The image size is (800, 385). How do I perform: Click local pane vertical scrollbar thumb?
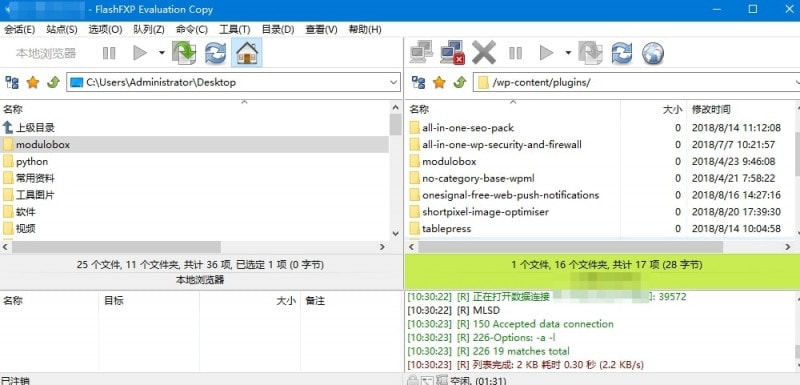(x=395, y=125)
